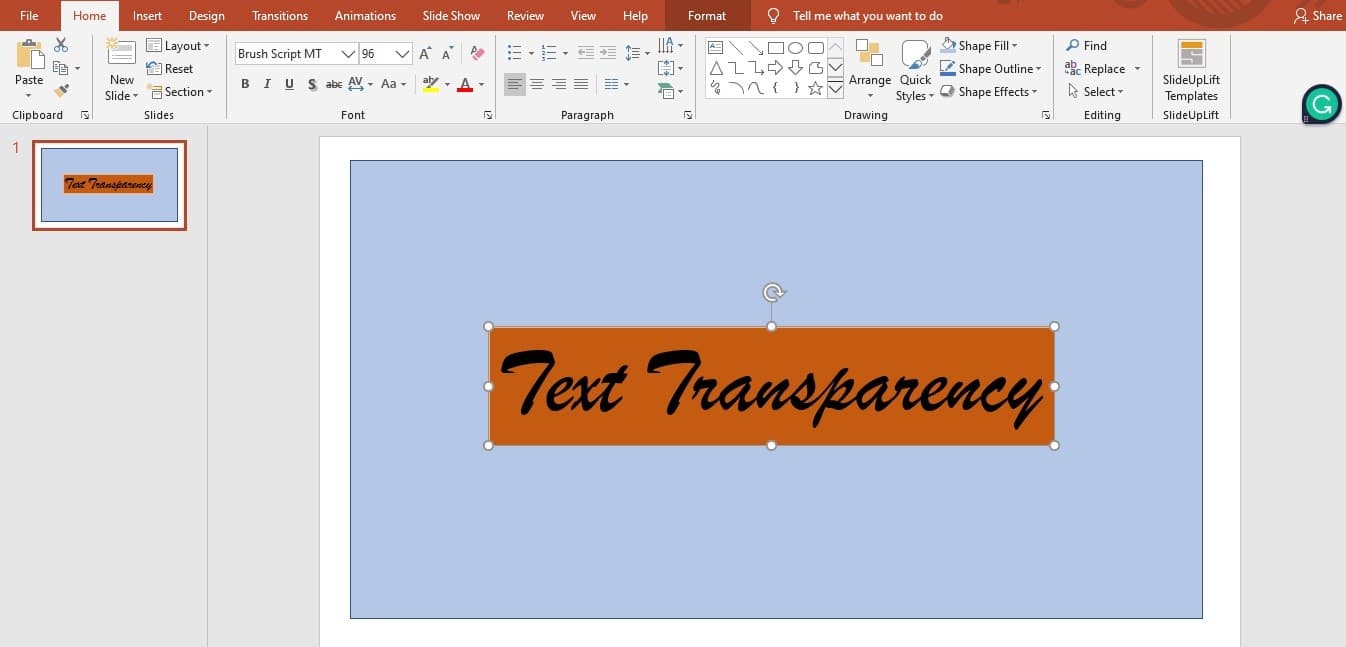Open the Slide Show tab
Viewport: 1346px width, 647px height.
pos(451,16)
